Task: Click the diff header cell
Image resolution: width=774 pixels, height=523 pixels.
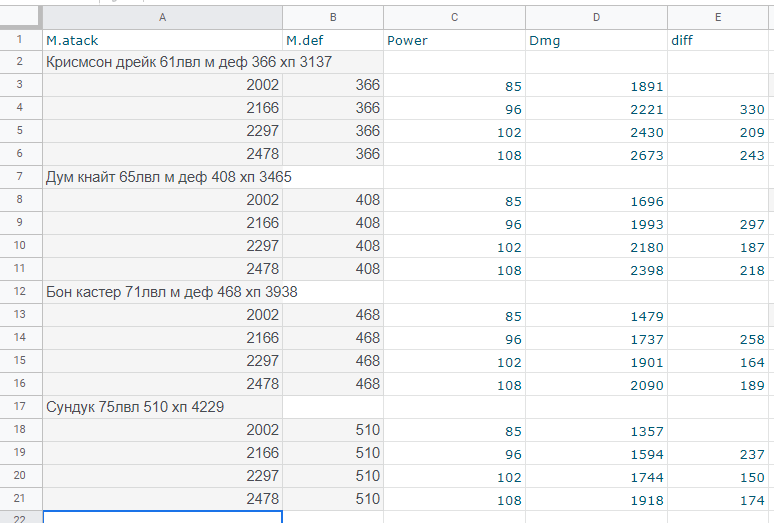Action: (719, 40)
